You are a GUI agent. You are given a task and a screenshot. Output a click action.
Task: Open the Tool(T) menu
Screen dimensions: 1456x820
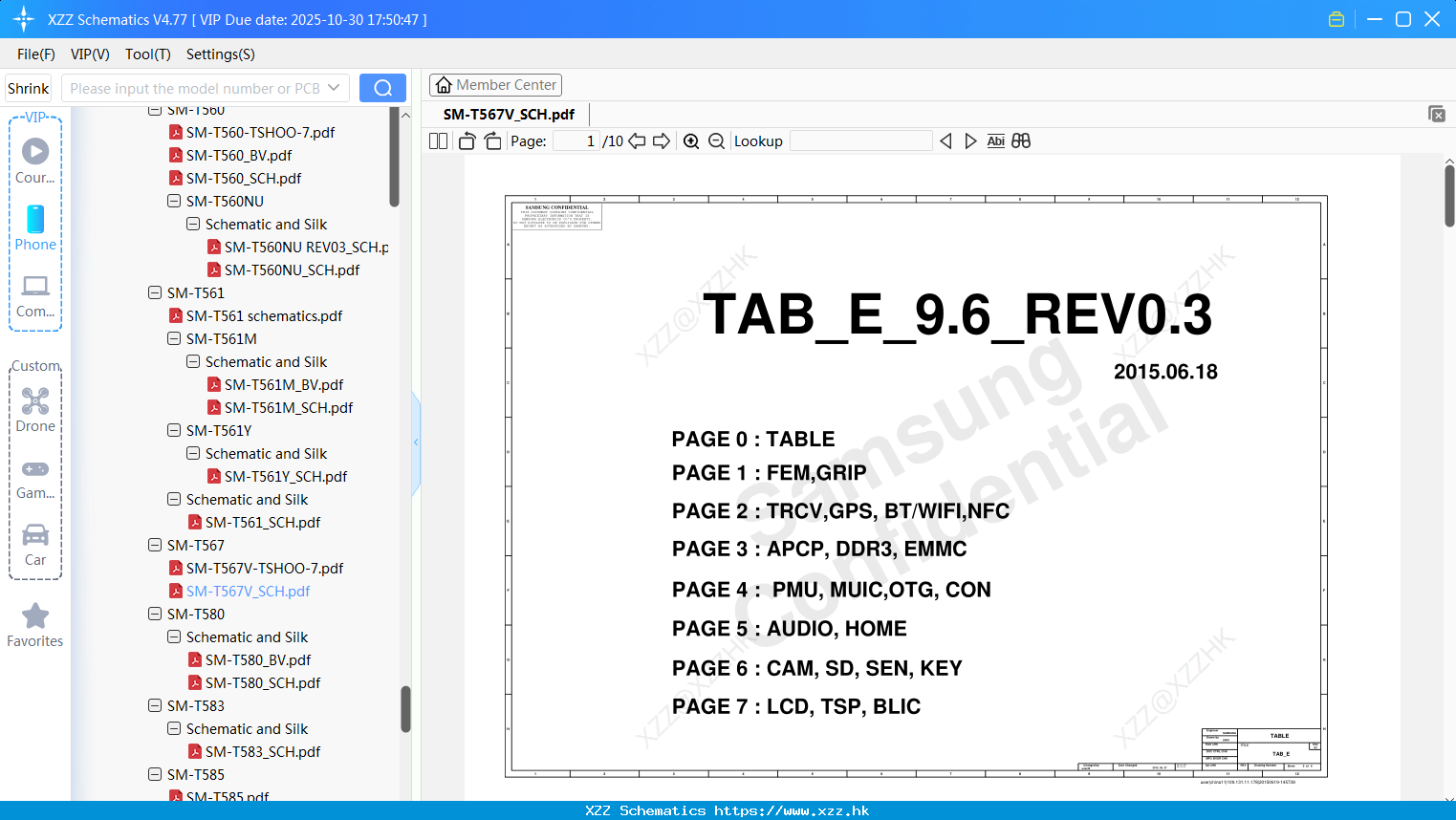(x=148, y=54)
